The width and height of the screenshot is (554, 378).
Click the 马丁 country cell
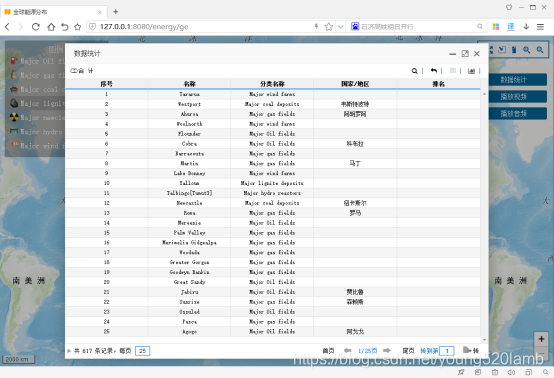coord(355,164)
